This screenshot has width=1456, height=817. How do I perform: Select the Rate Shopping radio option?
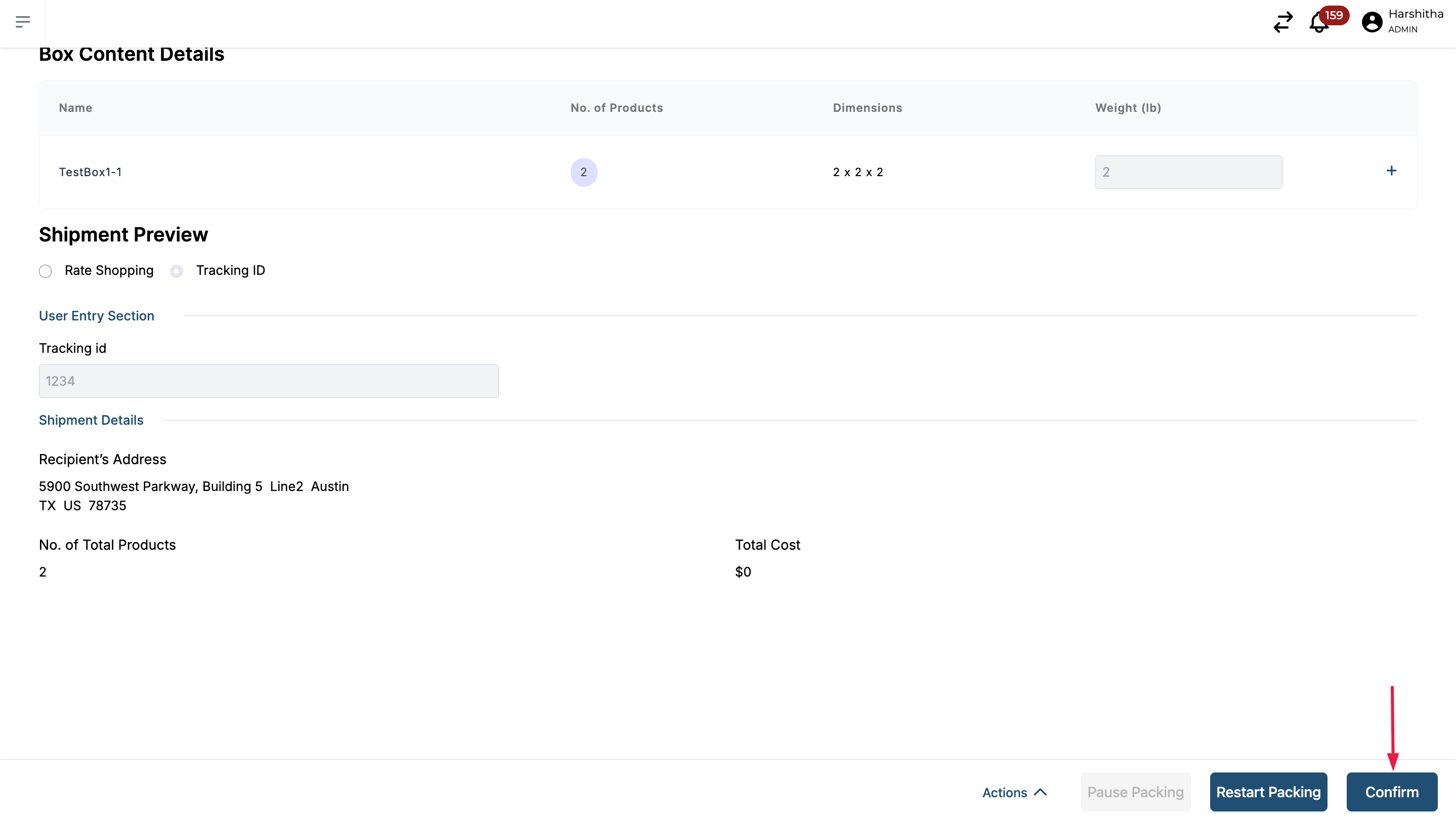click(x=45, y=271)
